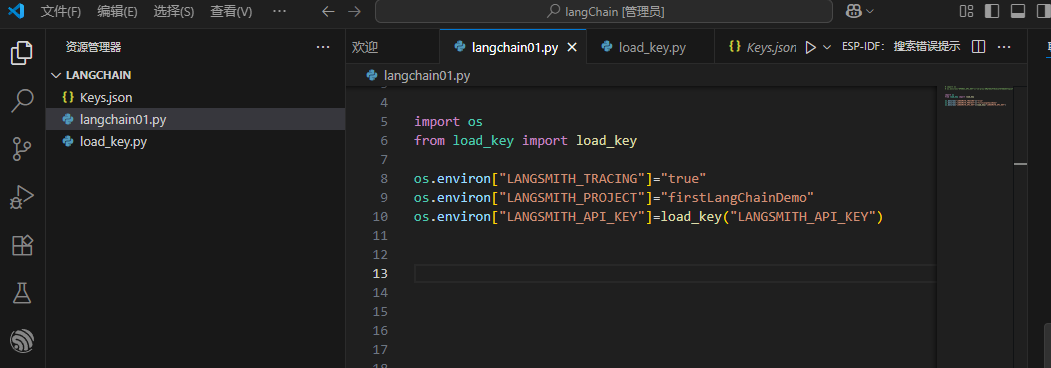Open the ESP-IDF Espressif view
The width and height of the screenshot is (1051, 368).
coord(22,341)
